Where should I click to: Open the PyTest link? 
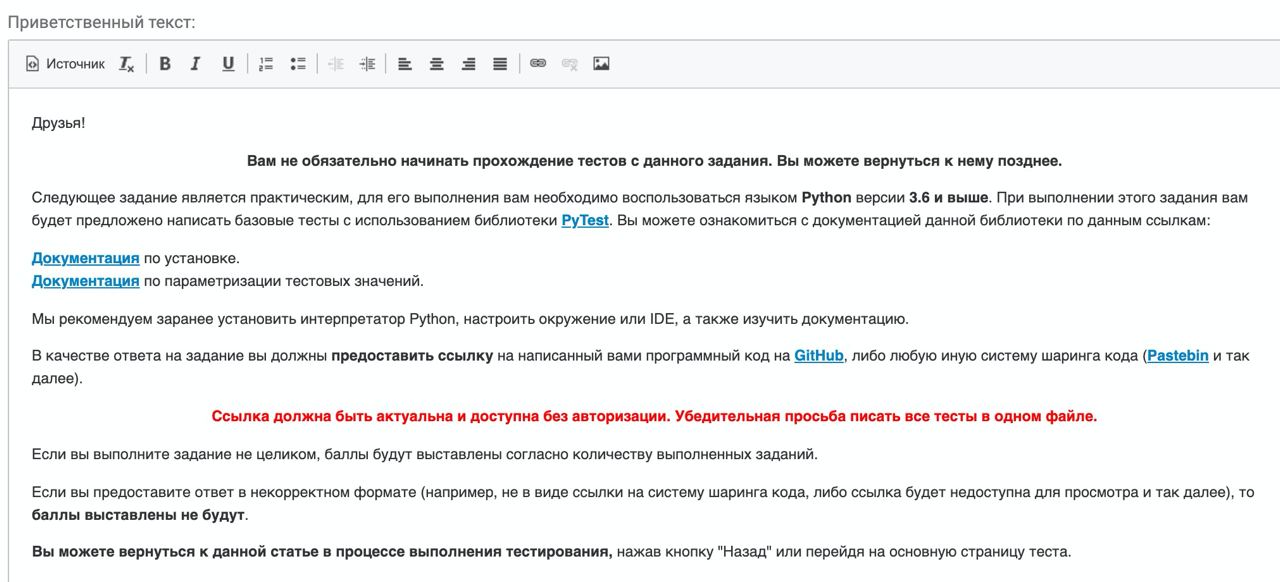pos(585,220)
